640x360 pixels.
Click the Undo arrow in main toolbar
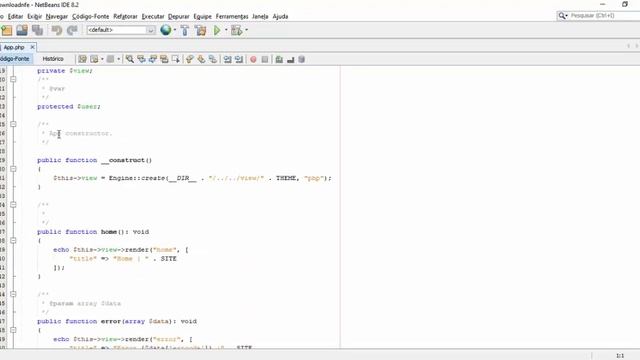pyautogui.click(x=56, y=30)
